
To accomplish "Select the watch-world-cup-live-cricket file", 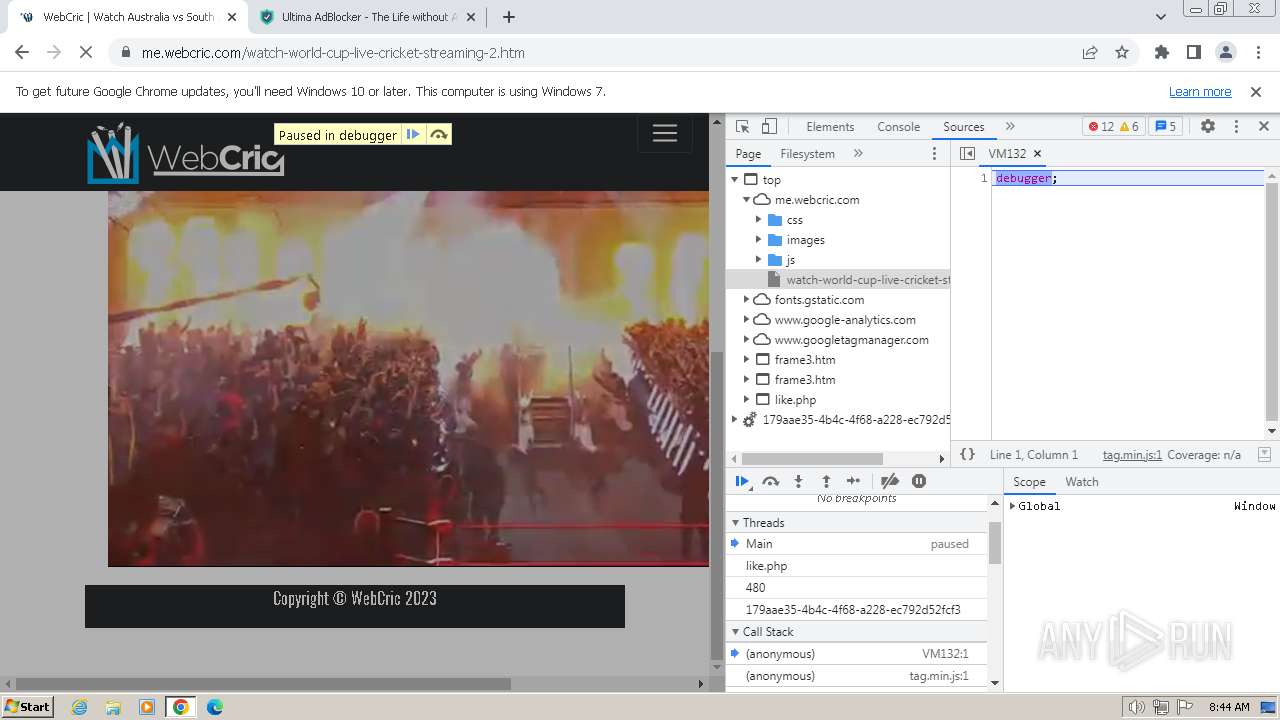I will (838, 280).
